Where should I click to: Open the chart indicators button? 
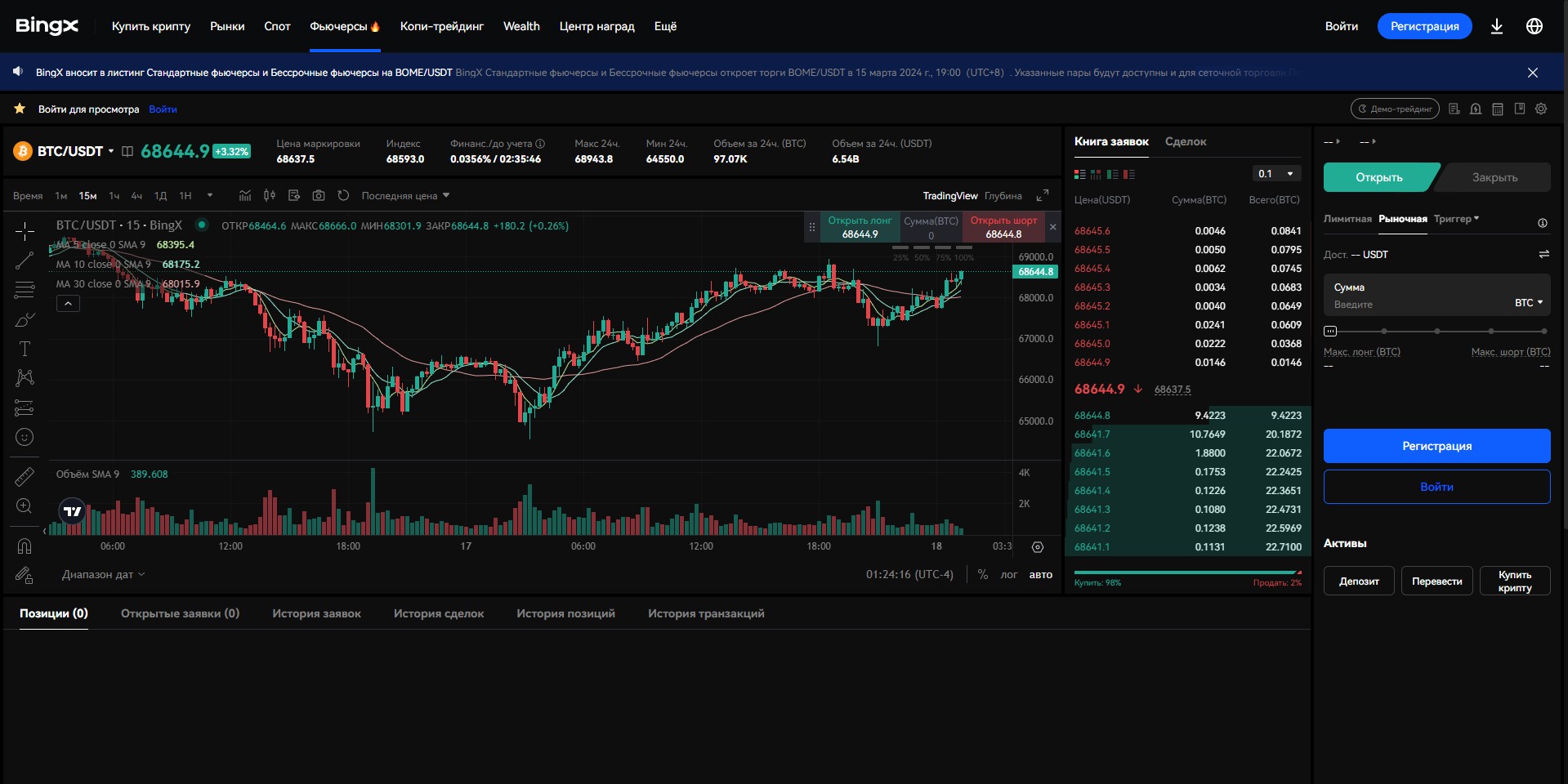pyautogui.click(x=245, y=196)
